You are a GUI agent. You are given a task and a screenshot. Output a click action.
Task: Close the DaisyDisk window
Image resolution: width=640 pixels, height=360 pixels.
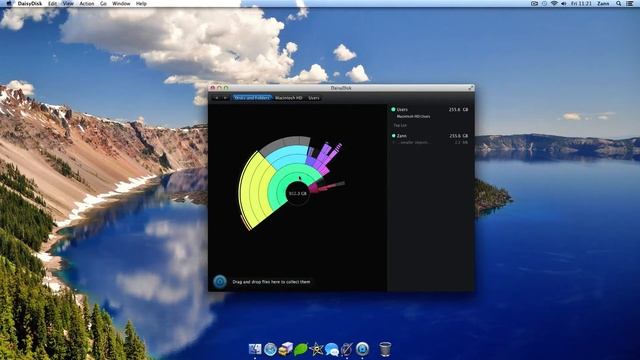[x=212, y=88]
